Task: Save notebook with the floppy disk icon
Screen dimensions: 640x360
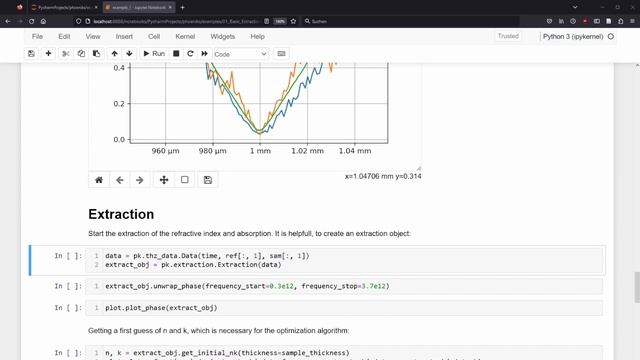Action: click(31, 54)
